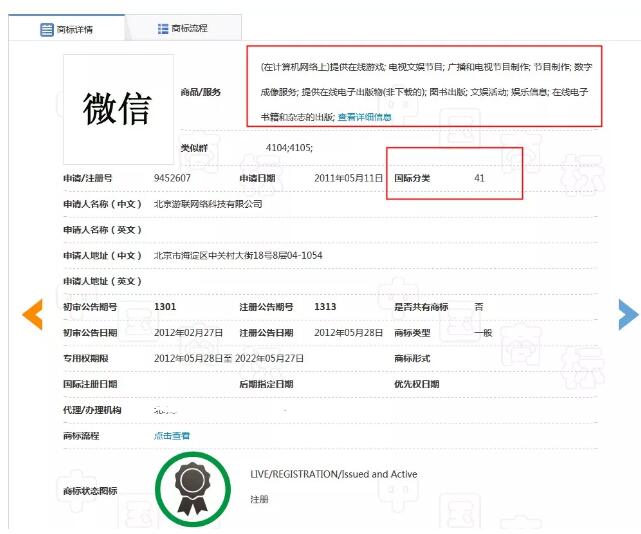Viewport: 641px width, 534px height.
Task: Select the 注册 status text
Action: click(259, 499)
